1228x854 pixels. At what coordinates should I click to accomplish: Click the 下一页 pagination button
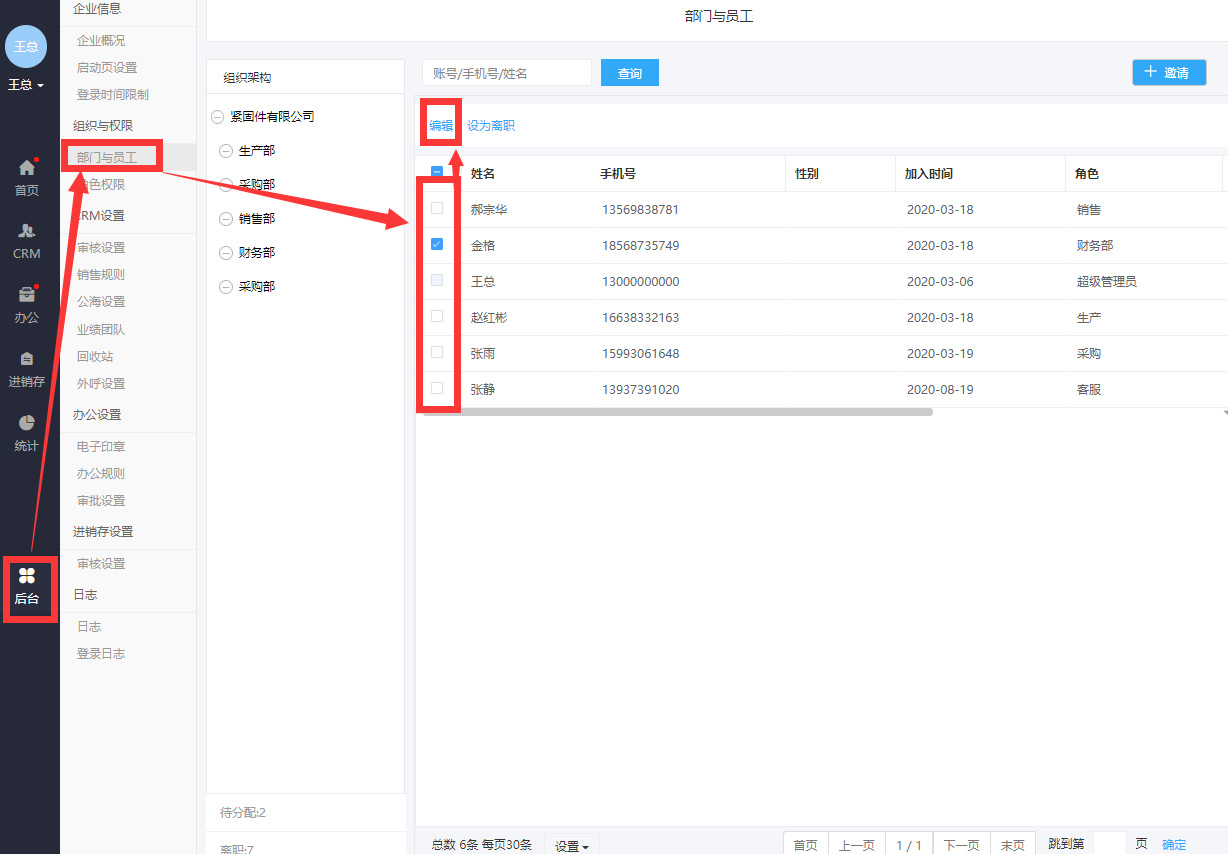(x=961, y=845)
